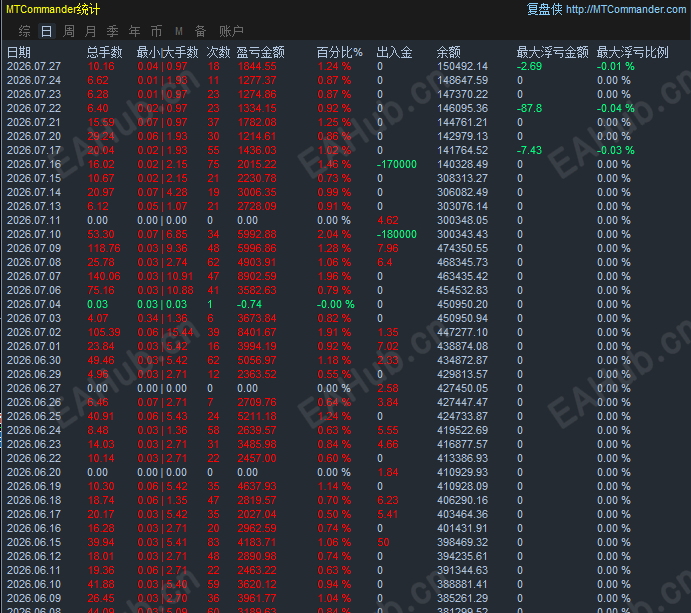Screen dimensions: 691x613
Task: Click lot range 0.03 | 10.91
Action: 165,276
